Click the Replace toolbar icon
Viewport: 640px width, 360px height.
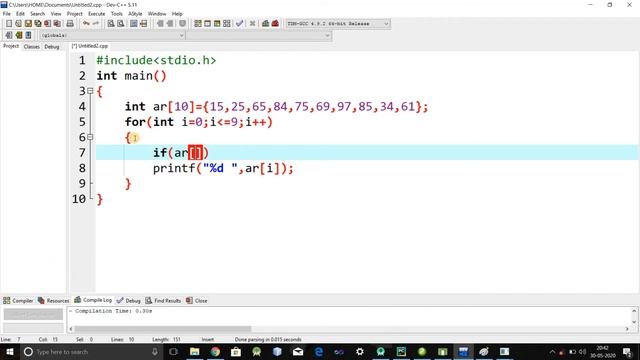coord(120,24)
